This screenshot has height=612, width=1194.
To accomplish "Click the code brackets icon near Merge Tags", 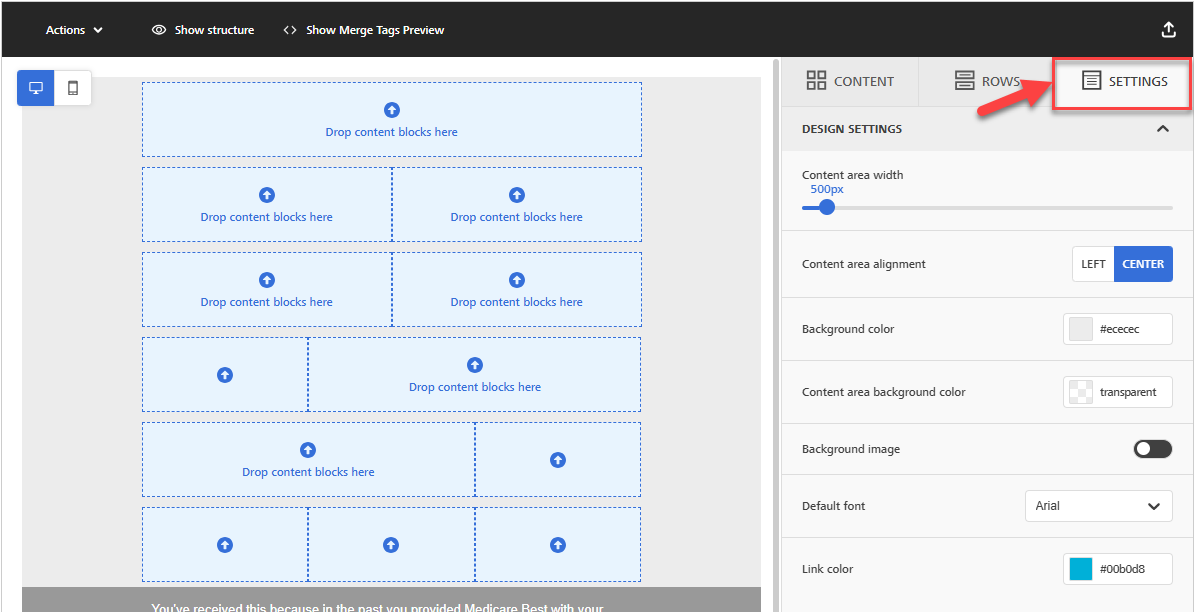I will click(290, 29).
